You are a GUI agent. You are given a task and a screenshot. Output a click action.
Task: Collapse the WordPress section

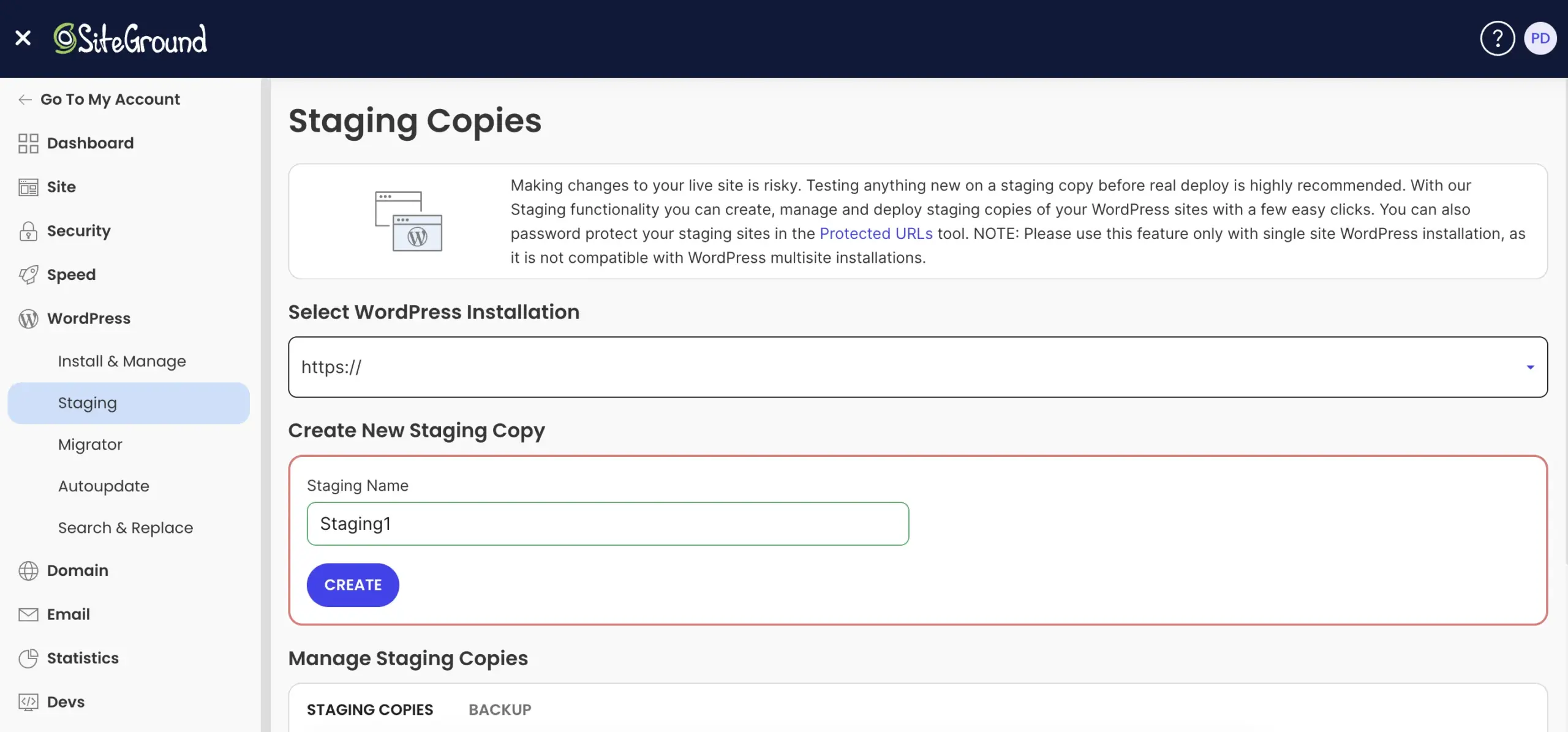tap(89, 319)
